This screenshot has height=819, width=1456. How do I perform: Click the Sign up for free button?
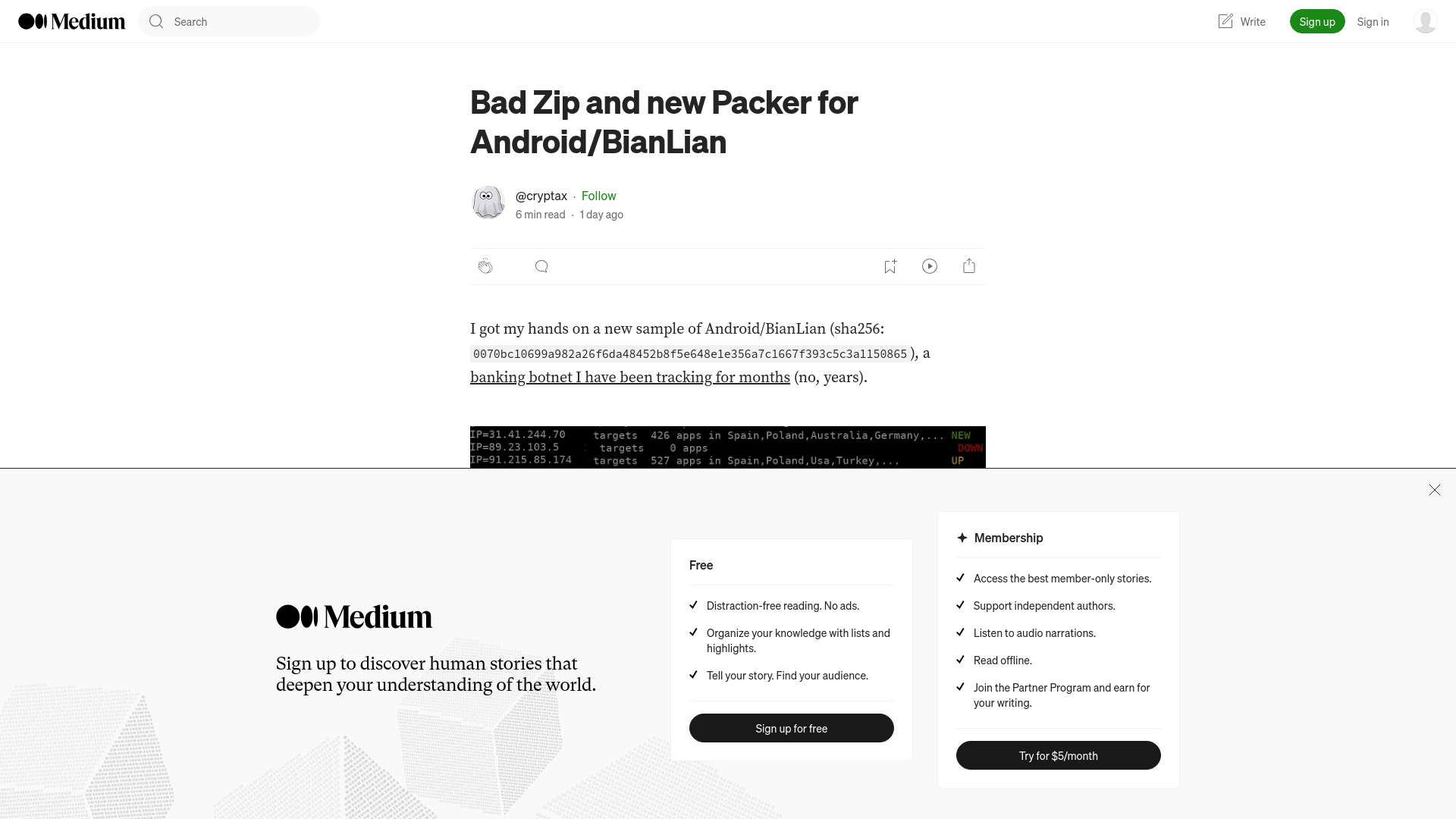791,728
